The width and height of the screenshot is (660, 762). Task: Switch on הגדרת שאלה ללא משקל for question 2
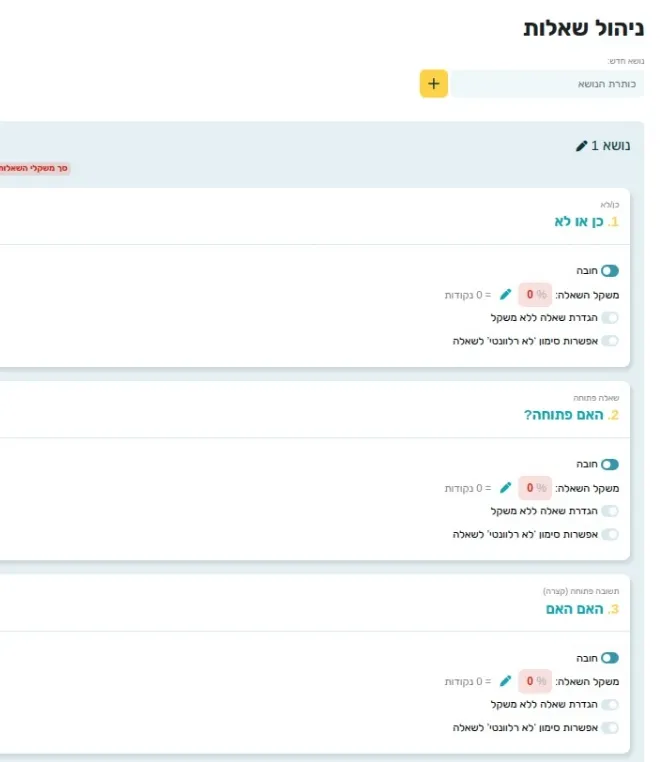click(609, 511)
